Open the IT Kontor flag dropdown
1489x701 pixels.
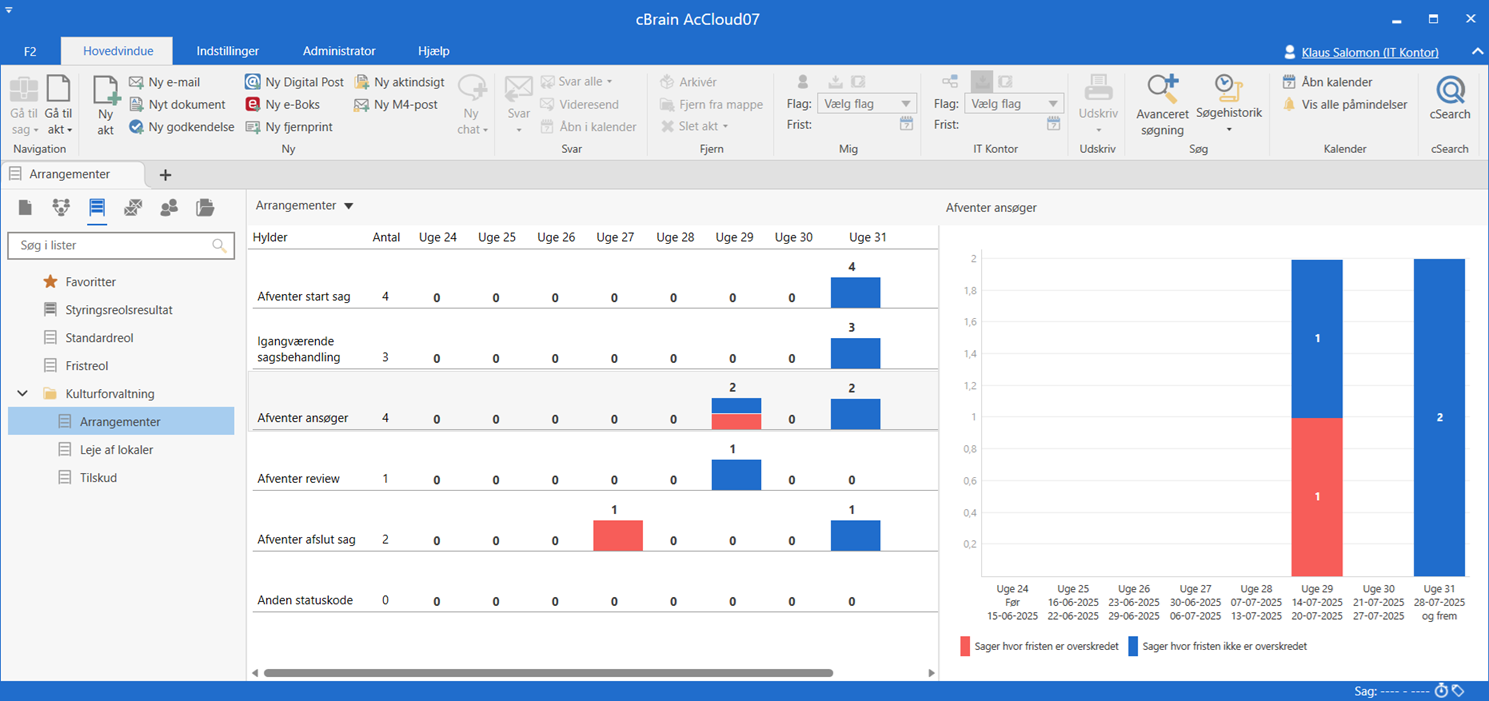(x=1012, y=103)
